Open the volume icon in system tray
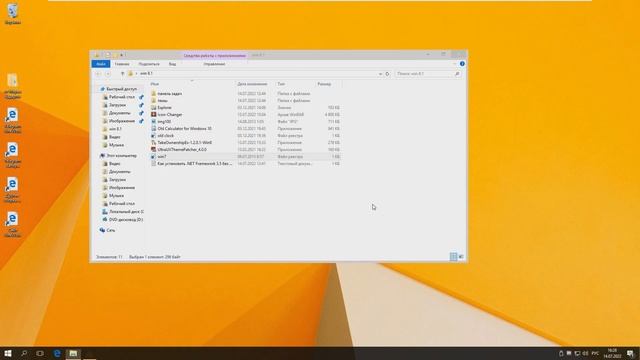Screen dimensions: 640x360 coord(585,353)
